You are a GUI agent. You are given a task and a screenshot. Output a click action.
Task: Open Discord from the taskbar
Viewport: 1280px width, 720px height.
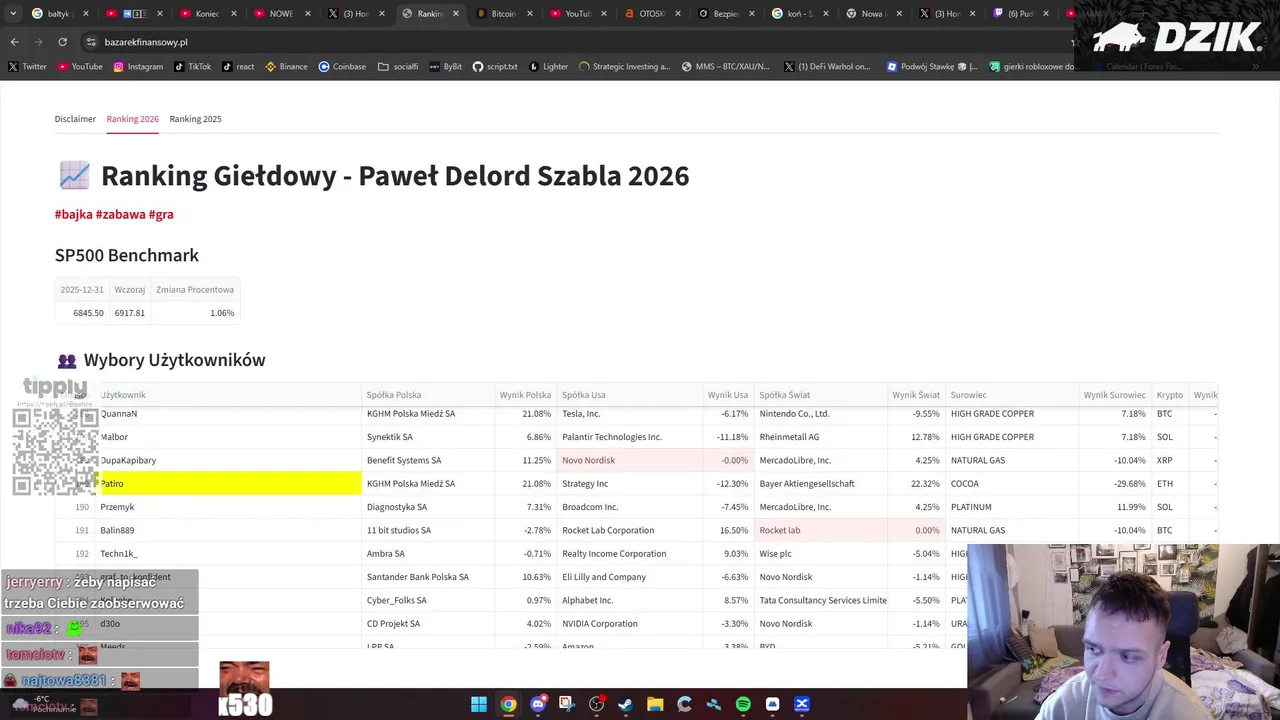tap(538, 704)
